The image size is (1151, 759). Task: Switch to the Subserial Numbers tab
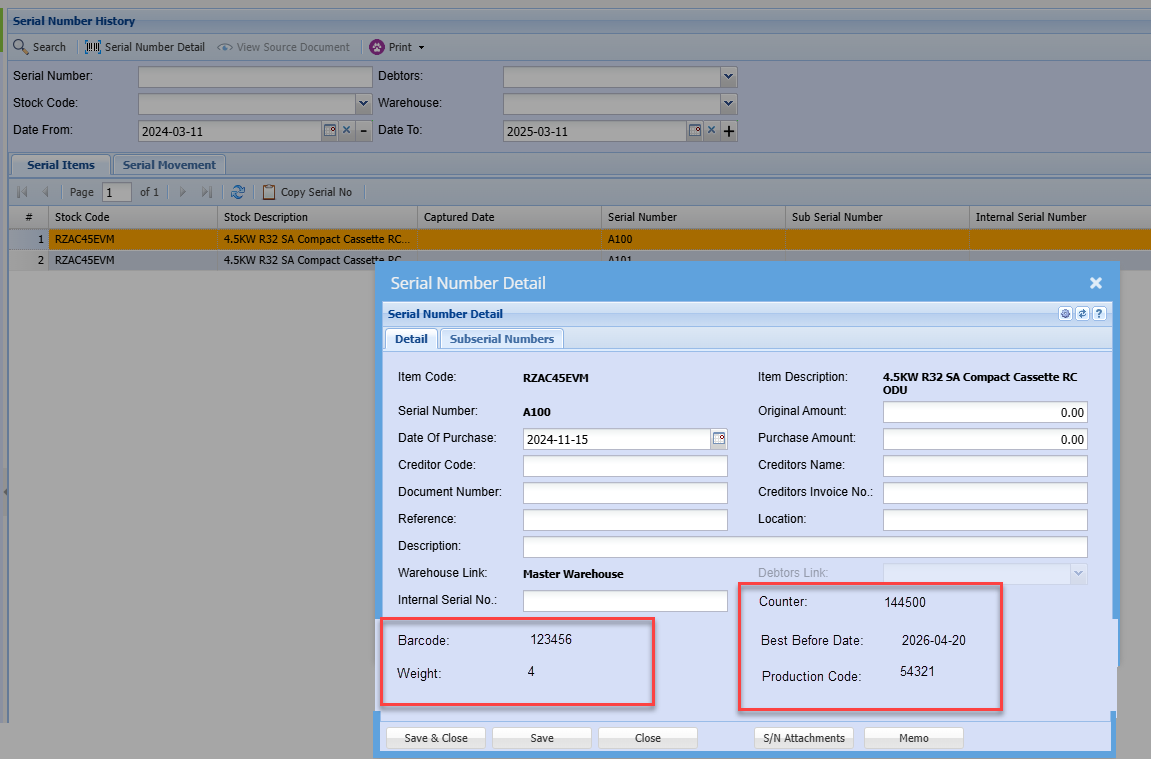pos(501,339)
